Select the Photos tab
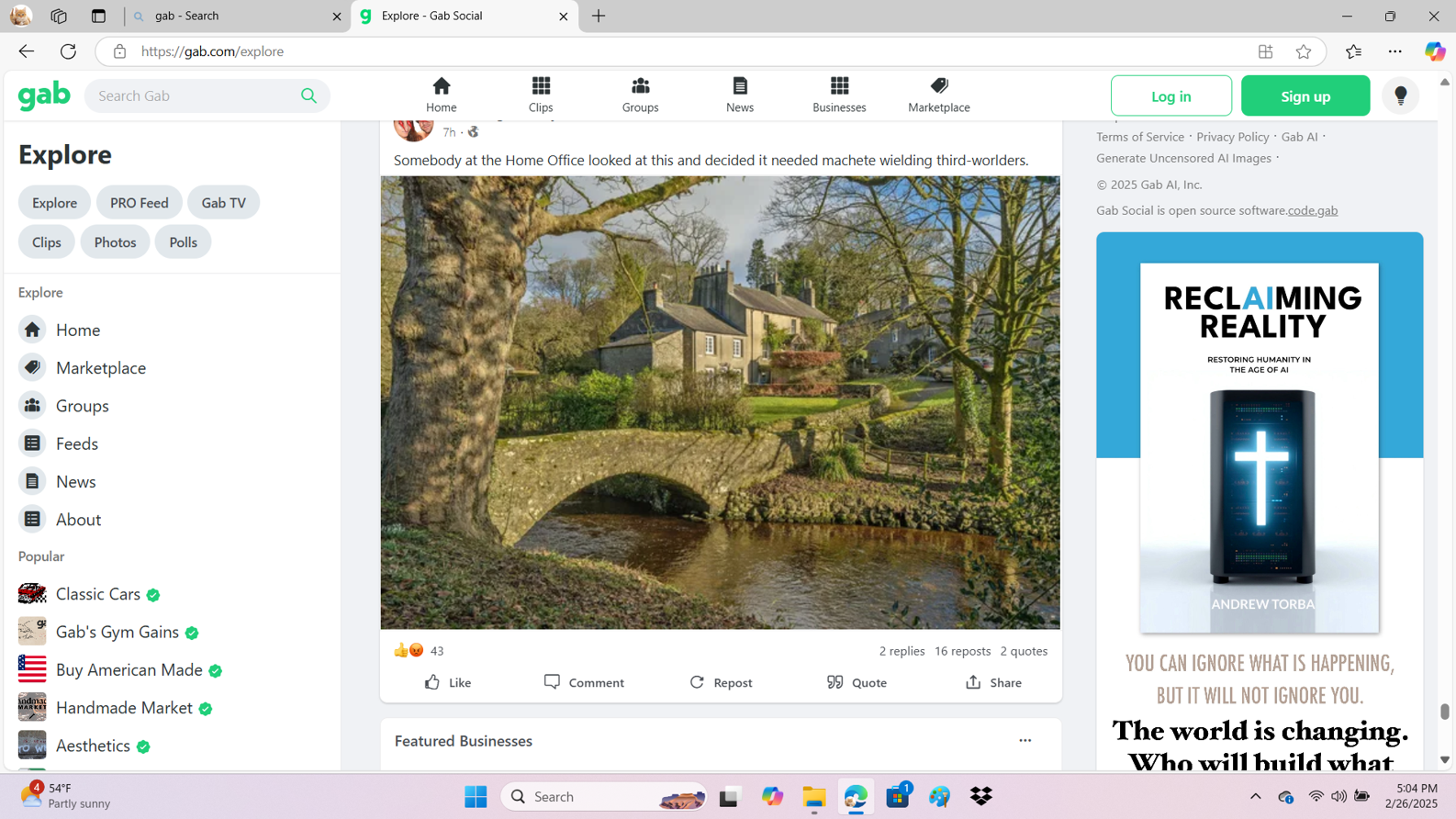This screenshot has width=1456, height=819. tap(115, 242)
